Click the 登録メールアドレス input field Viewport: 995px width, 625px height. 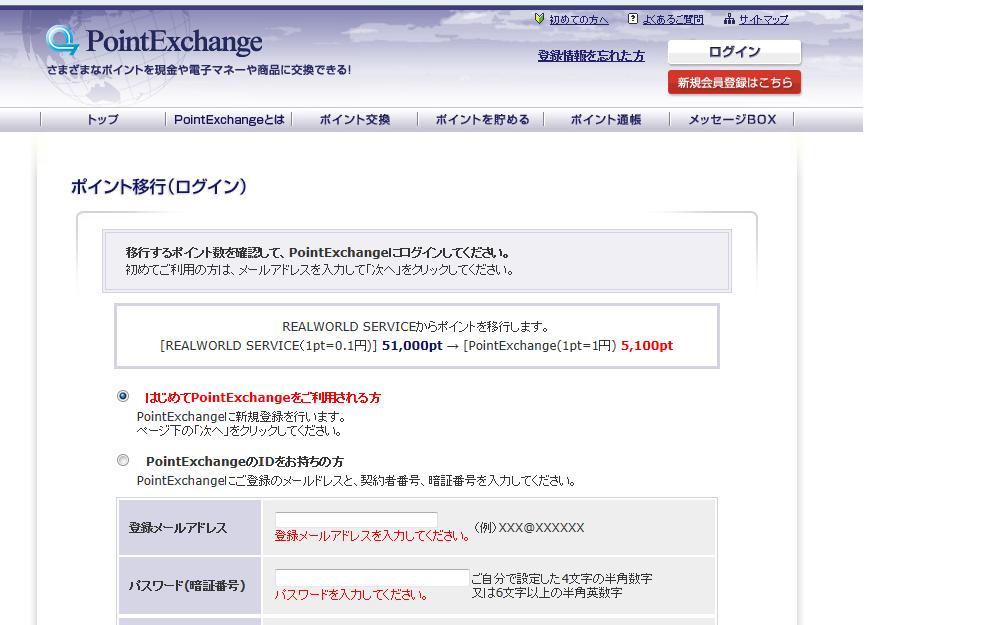pyautogui.click(x=356, y=519)
